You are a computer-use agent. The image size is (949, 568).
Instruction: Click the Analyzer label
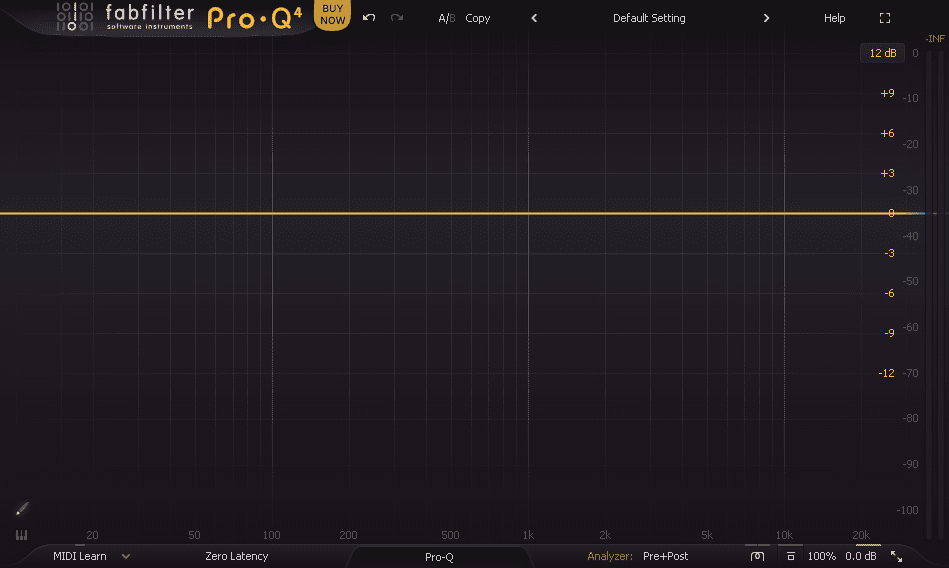(x=609, y=556)
